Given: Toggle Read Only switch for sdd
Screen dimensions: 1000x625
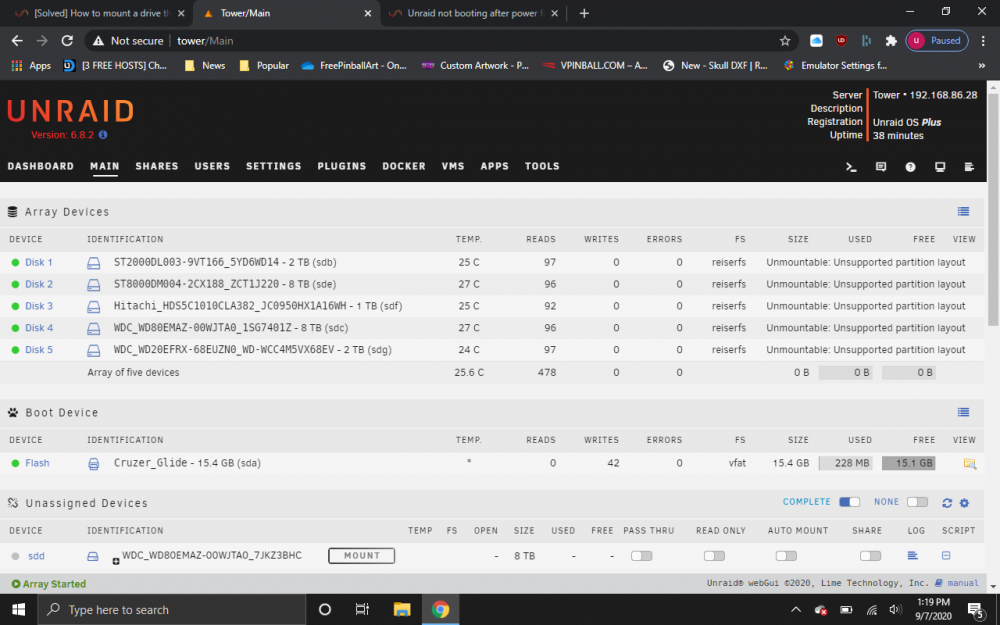Looking at the screenshot, I should pos(714,555).
